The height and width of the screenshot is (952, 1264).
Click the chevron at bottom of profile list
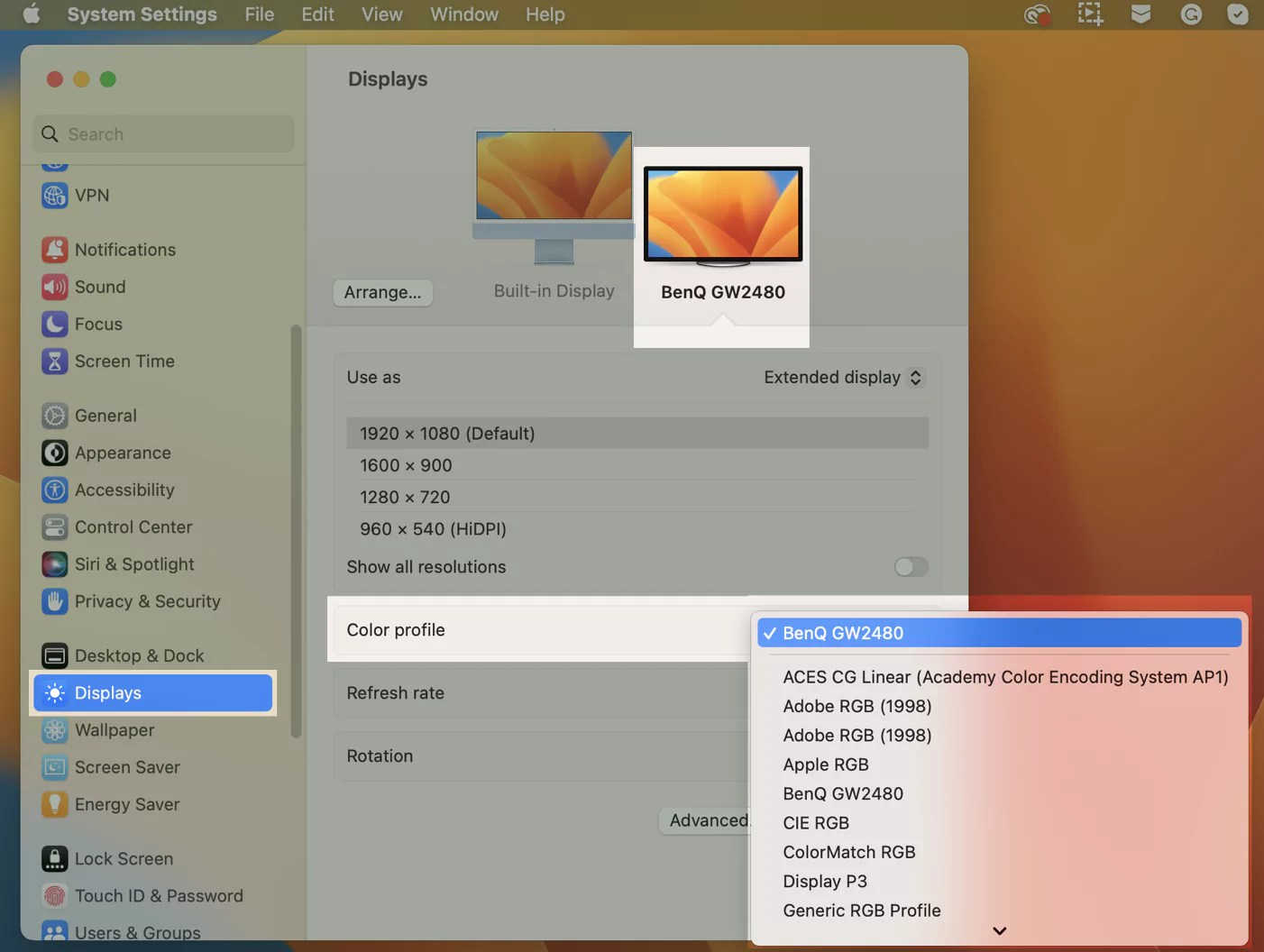999,930
